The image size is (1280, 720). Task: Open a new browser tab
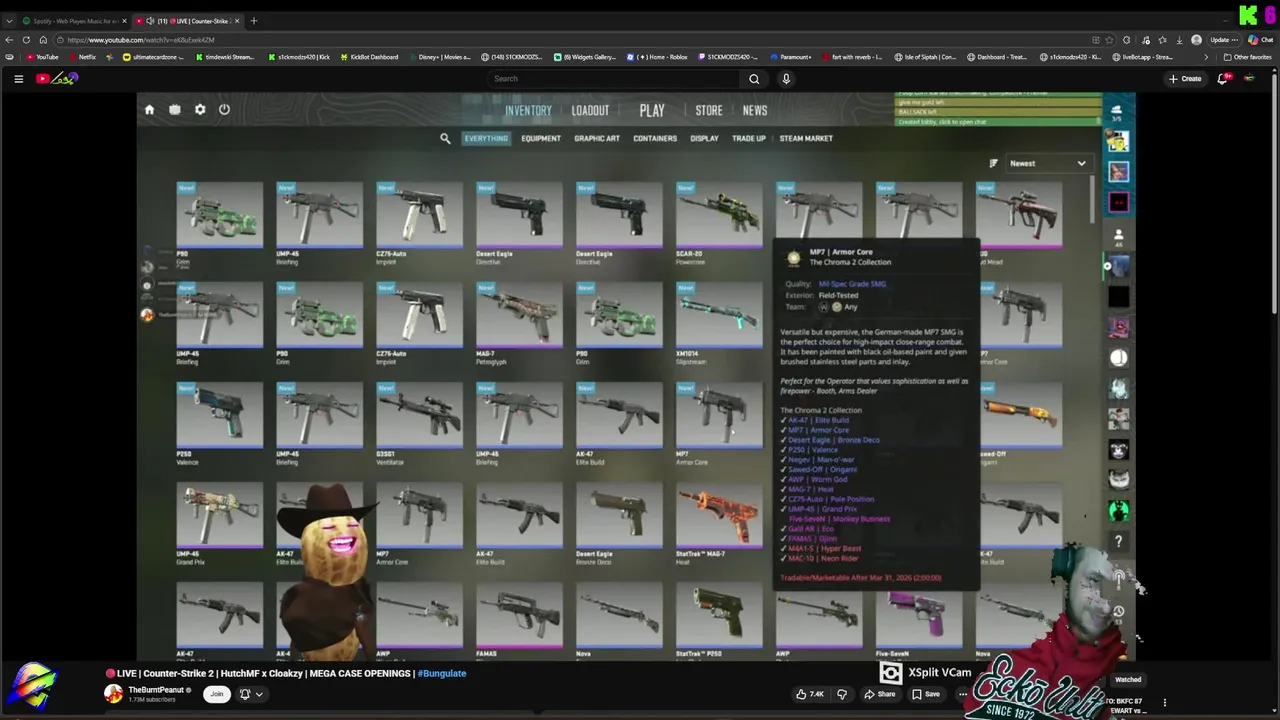point(254,21)
